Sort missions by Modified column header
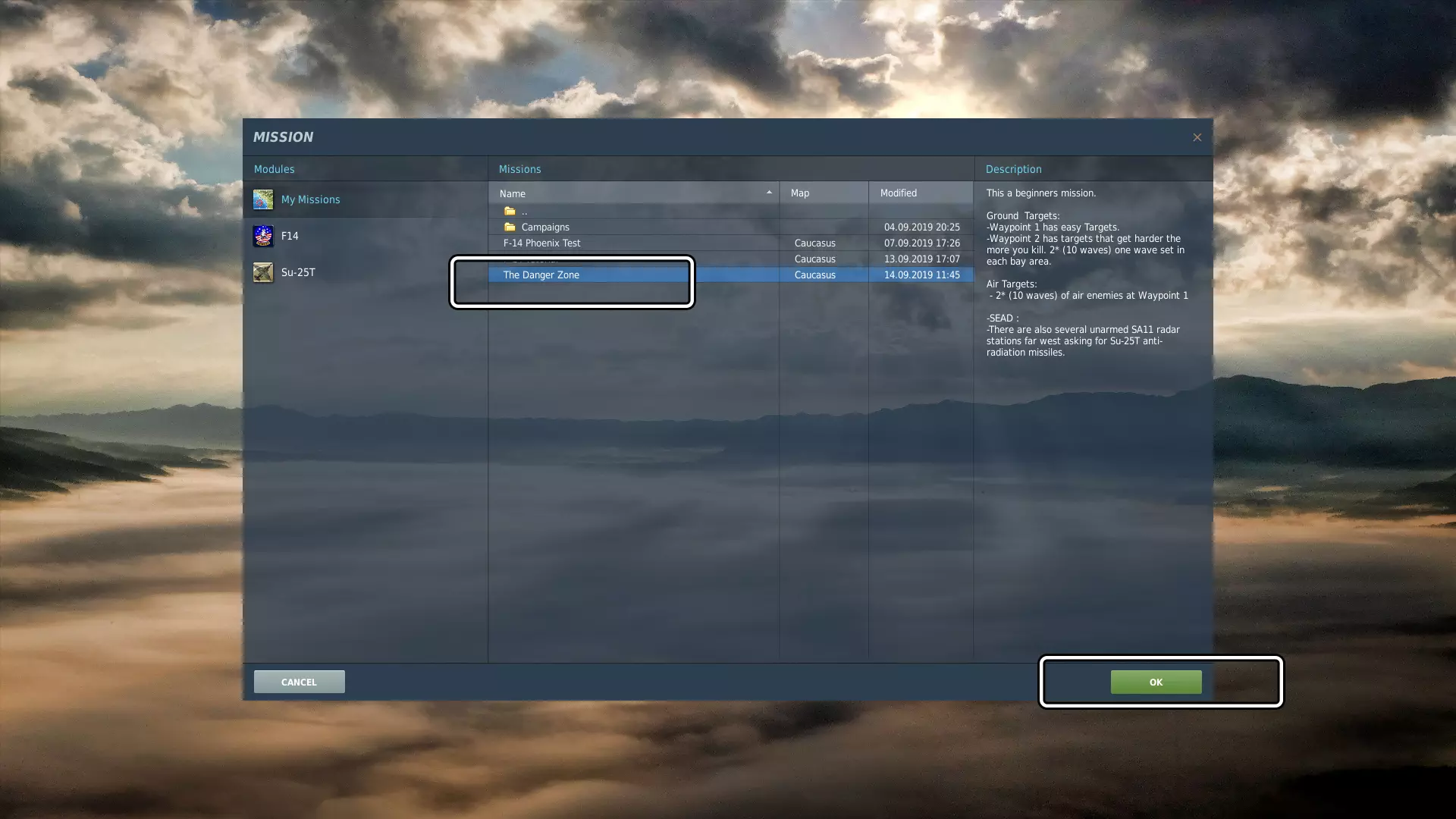 click(x=899, y=193)
